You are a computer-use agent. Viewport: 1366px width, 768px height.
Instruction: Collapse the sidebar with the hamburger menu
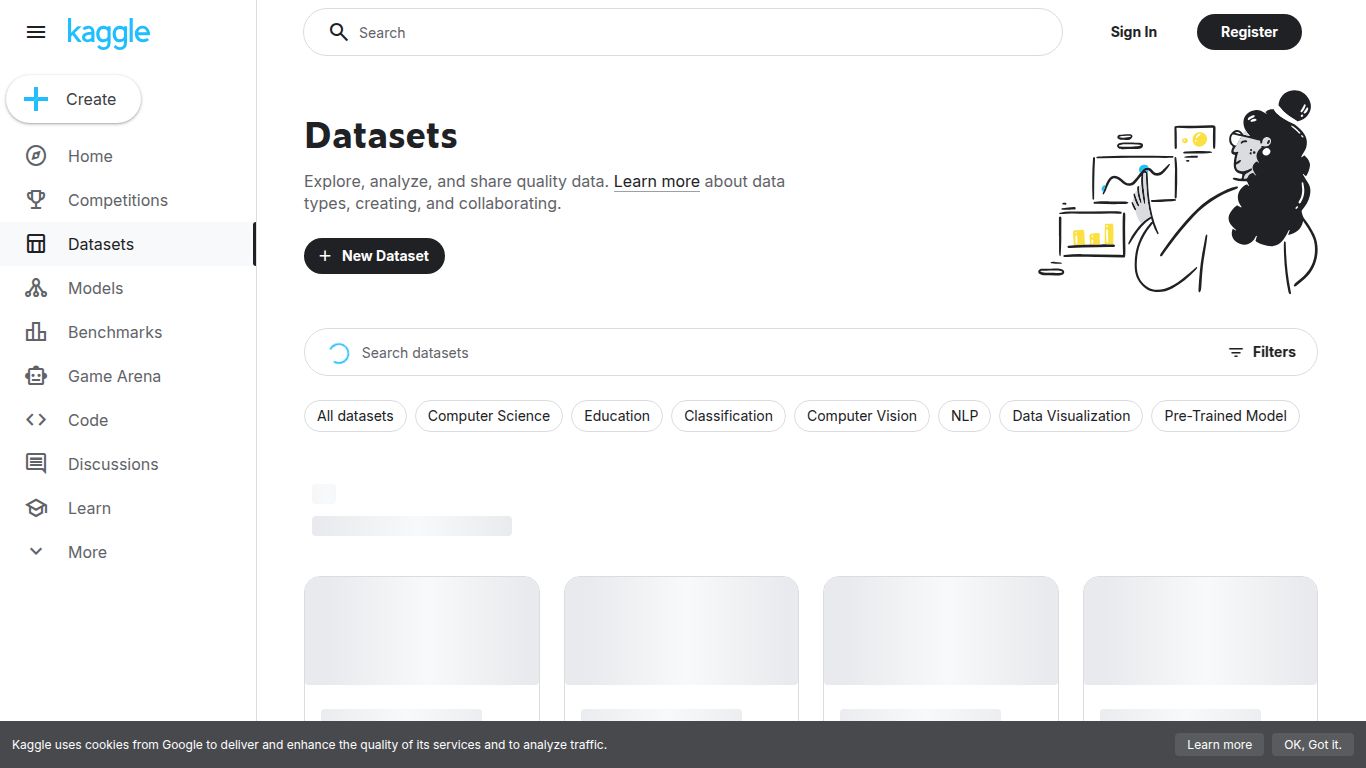(36, 32)
